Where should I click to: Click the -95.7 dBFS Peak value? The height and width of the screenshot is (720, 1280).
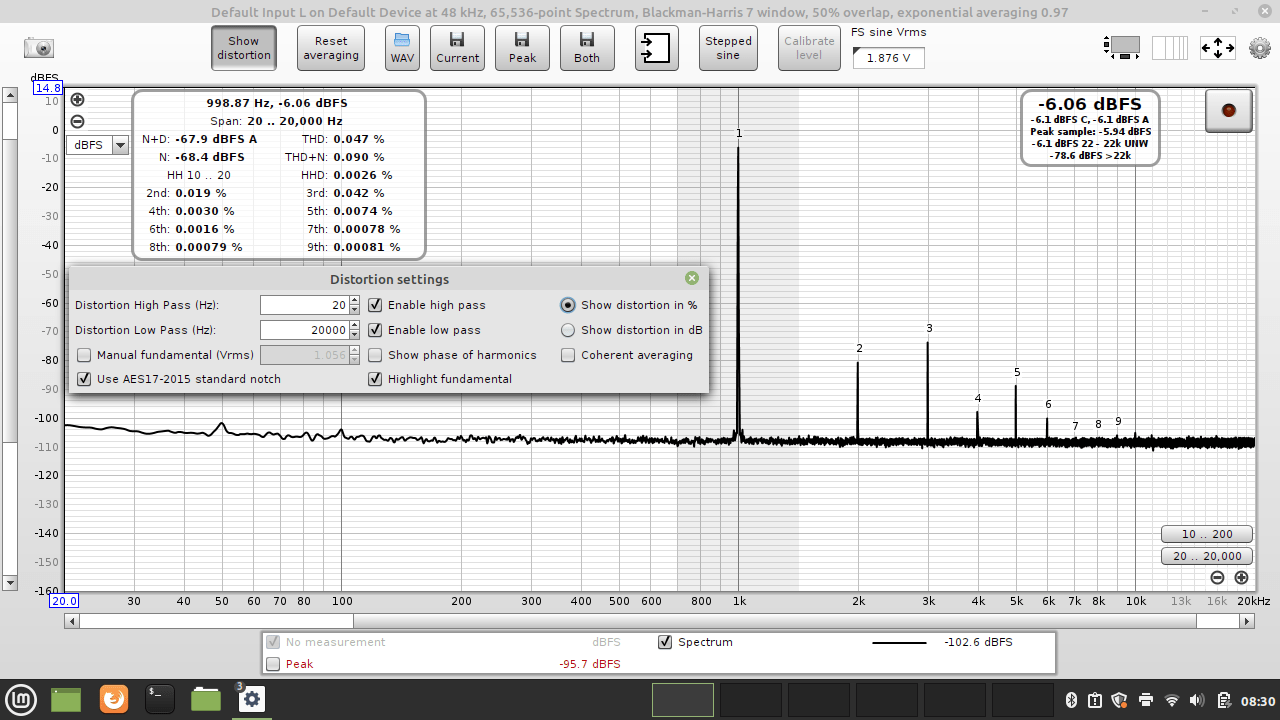coord(589,664)
